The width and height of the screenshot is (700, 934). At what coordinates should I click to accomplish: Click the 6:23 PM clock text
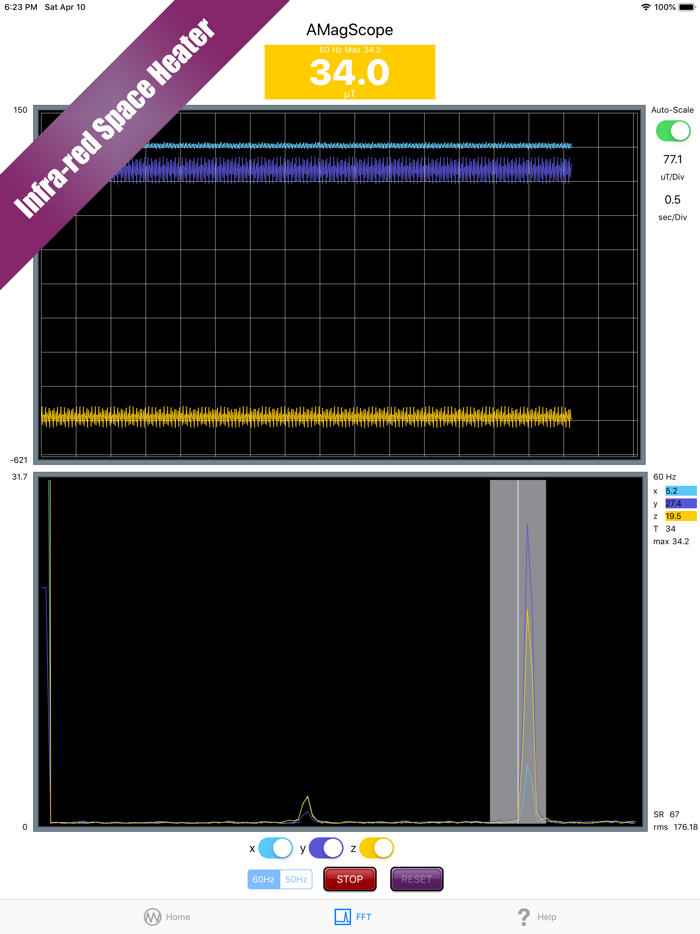[x=21, y=7]
